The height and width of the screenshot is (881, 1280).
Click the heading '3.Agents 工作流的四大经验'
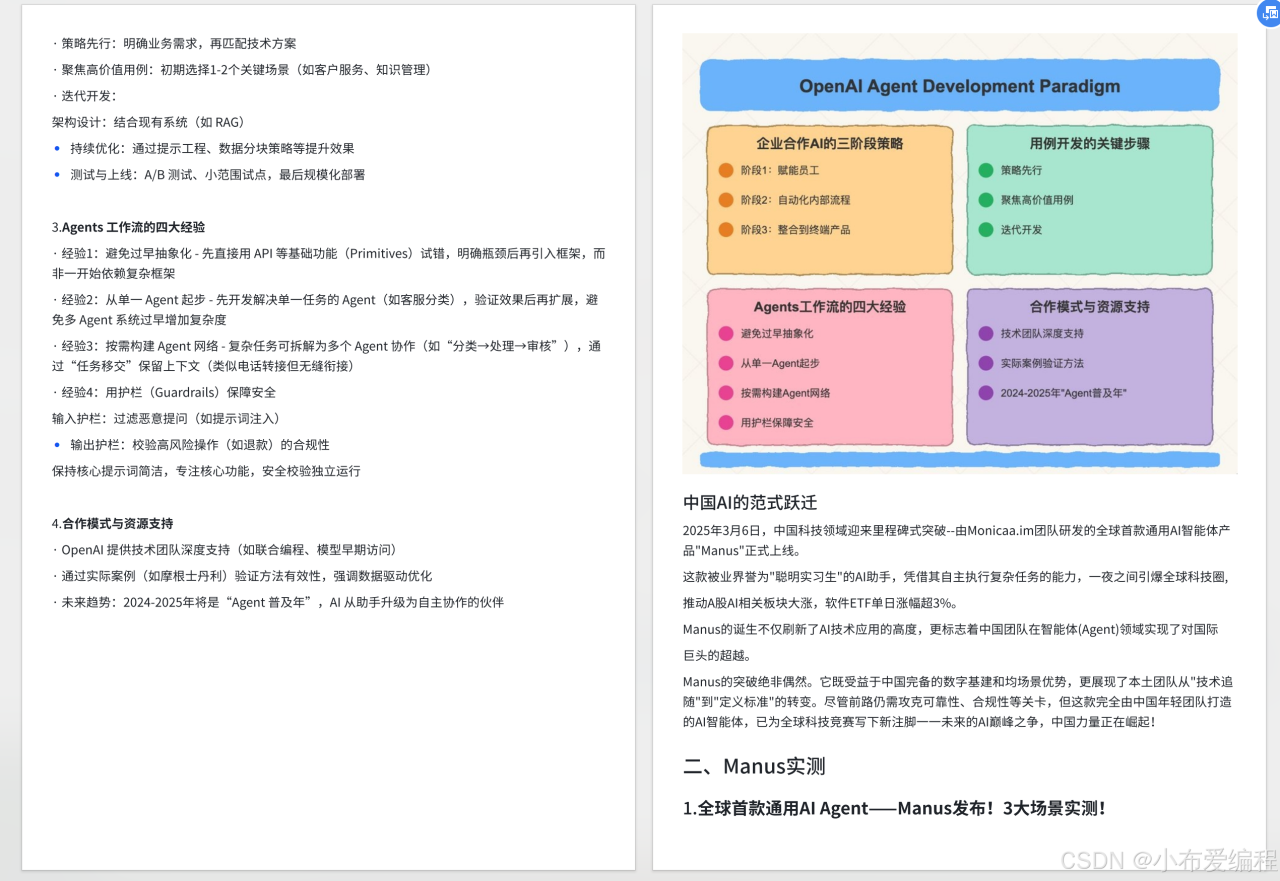(x=128, y=227)
